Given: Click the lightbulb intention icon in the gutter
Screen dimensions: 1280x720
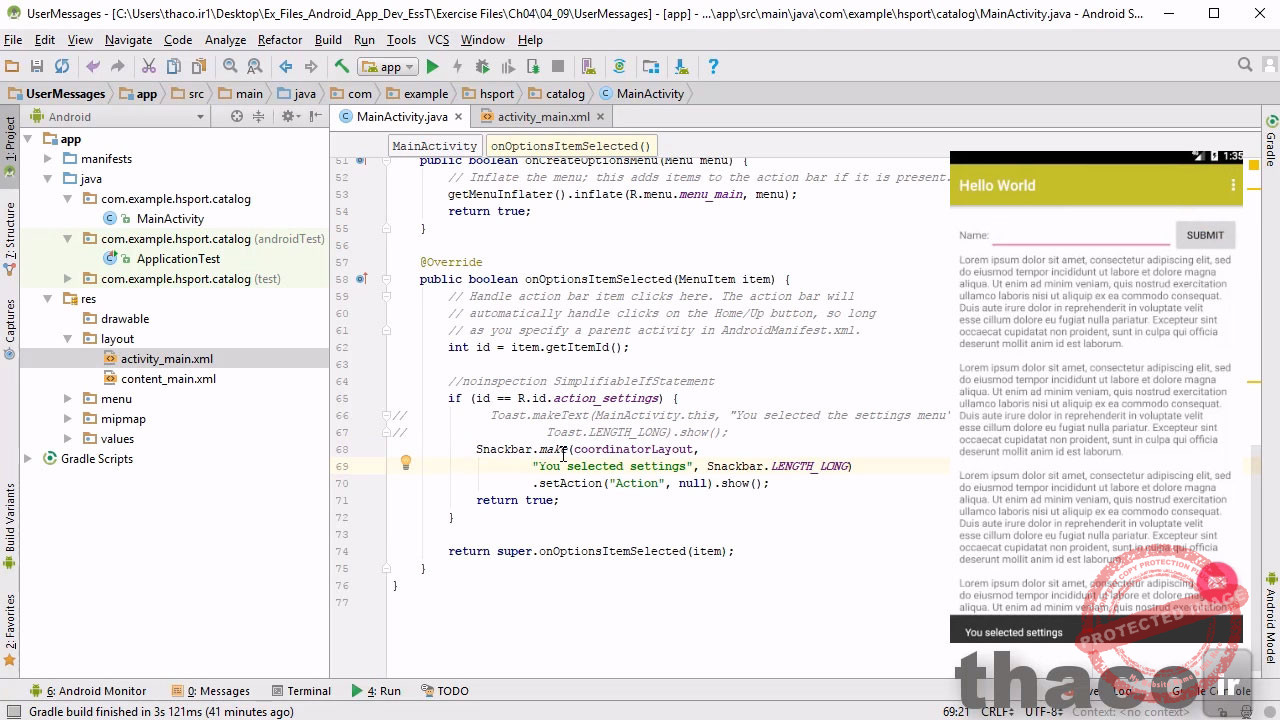Looking at the screenshot, I should click(x=405, y=464).
